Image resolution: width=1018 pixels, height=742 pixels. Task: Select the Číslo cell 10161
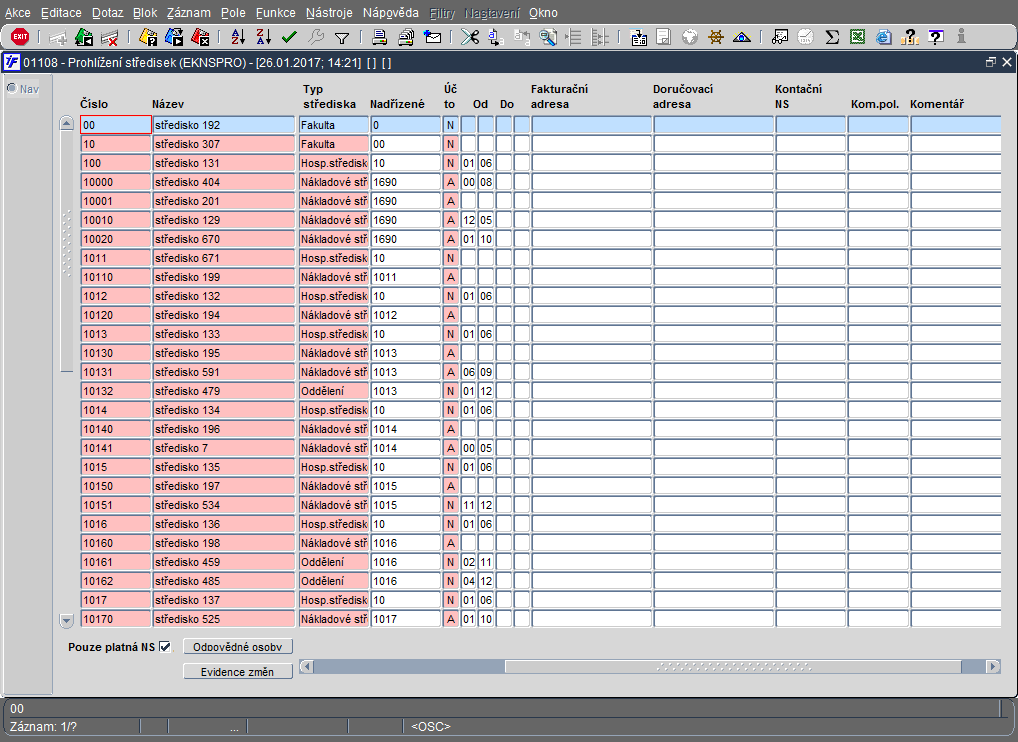[x=116, y=562]
